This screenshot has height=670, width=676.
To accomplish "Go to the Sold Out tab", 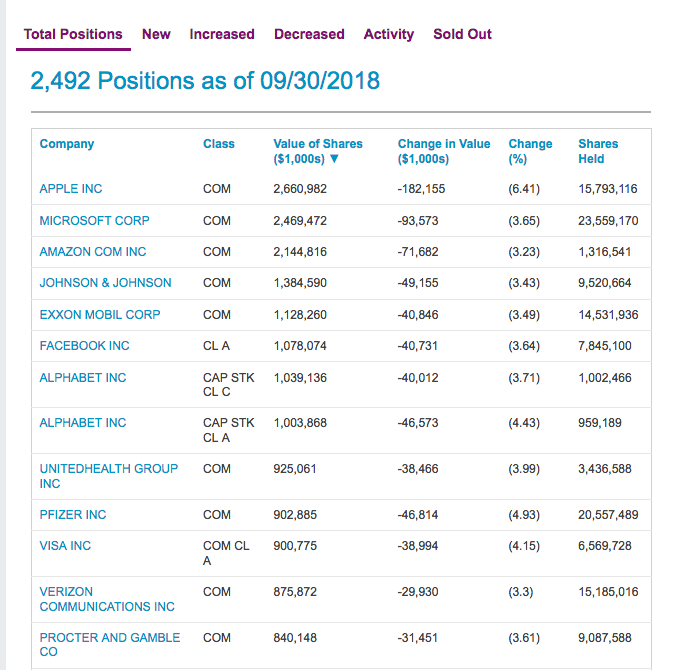I will coord(462,34).
